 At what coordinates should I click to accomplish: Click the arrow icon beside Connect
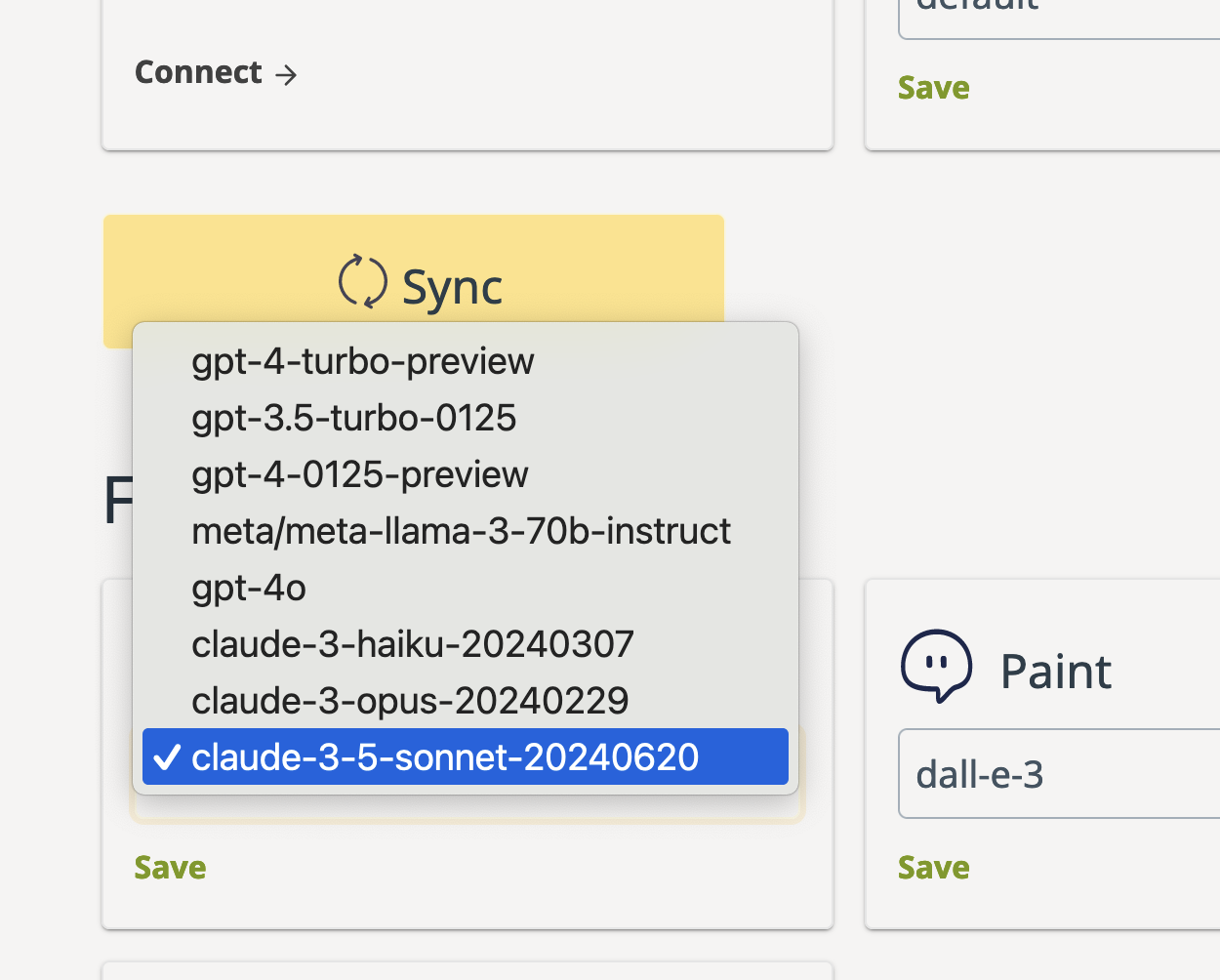[286, 75]
